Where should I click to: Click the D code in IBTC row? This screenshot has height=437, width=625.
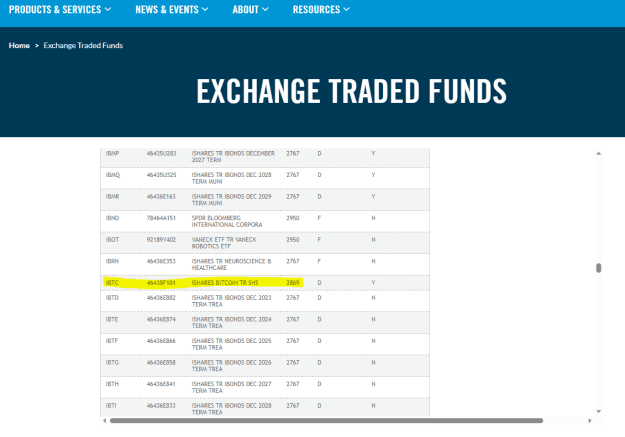pos(319,283)
